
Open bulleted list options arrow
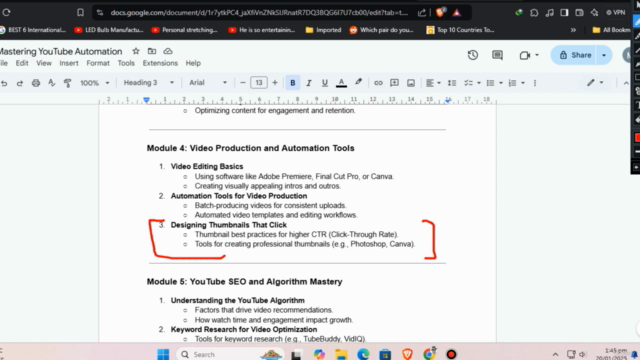pyautogui.click(x=501, y=83)
